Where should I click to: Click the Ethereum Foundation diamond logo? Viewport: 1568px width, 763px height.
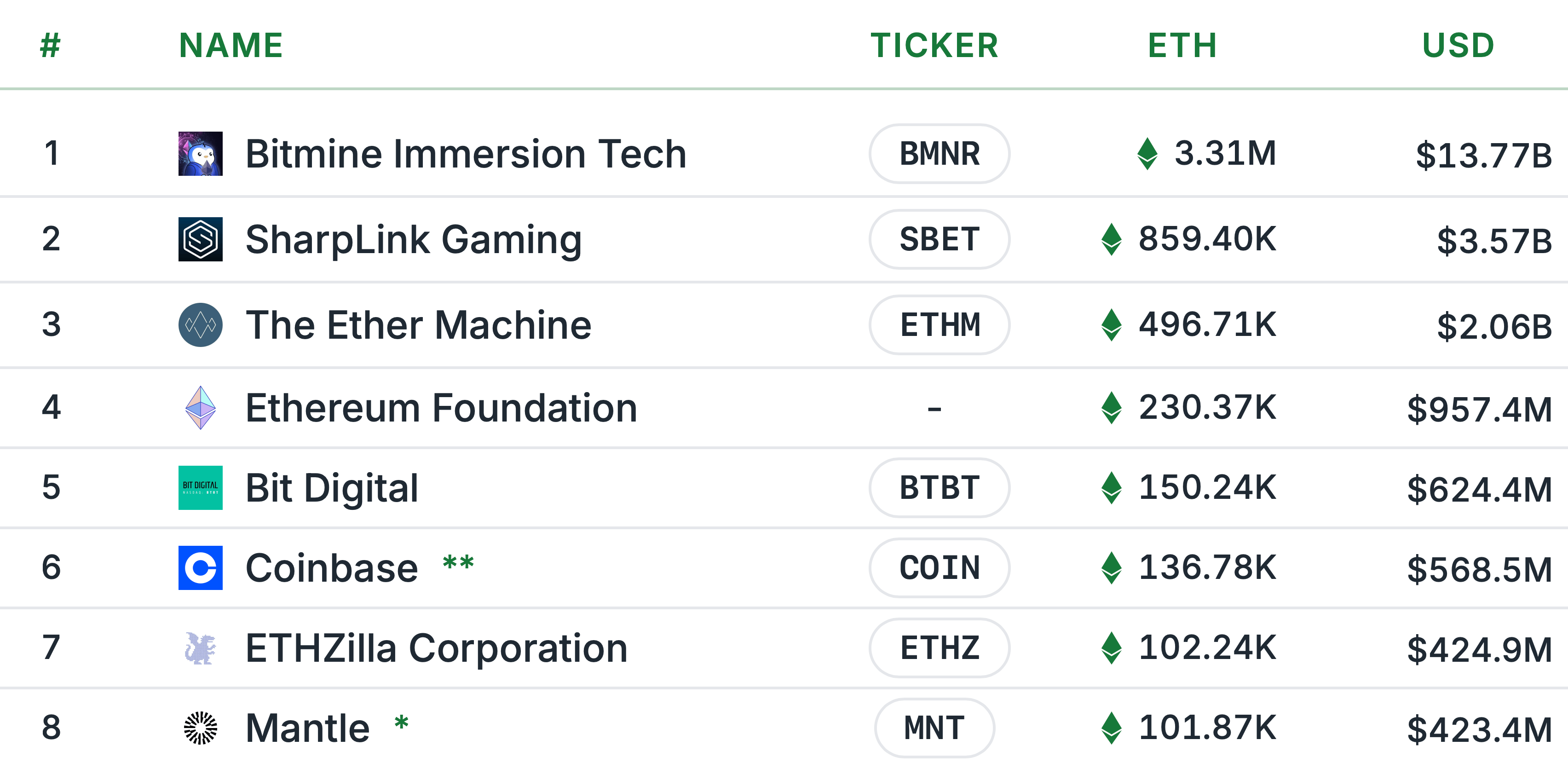(x=200, y=407)
